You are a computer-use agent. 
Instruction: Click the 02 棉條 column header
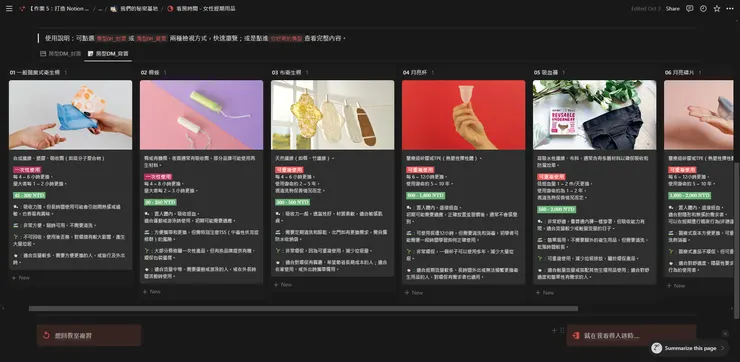point(150,72)
